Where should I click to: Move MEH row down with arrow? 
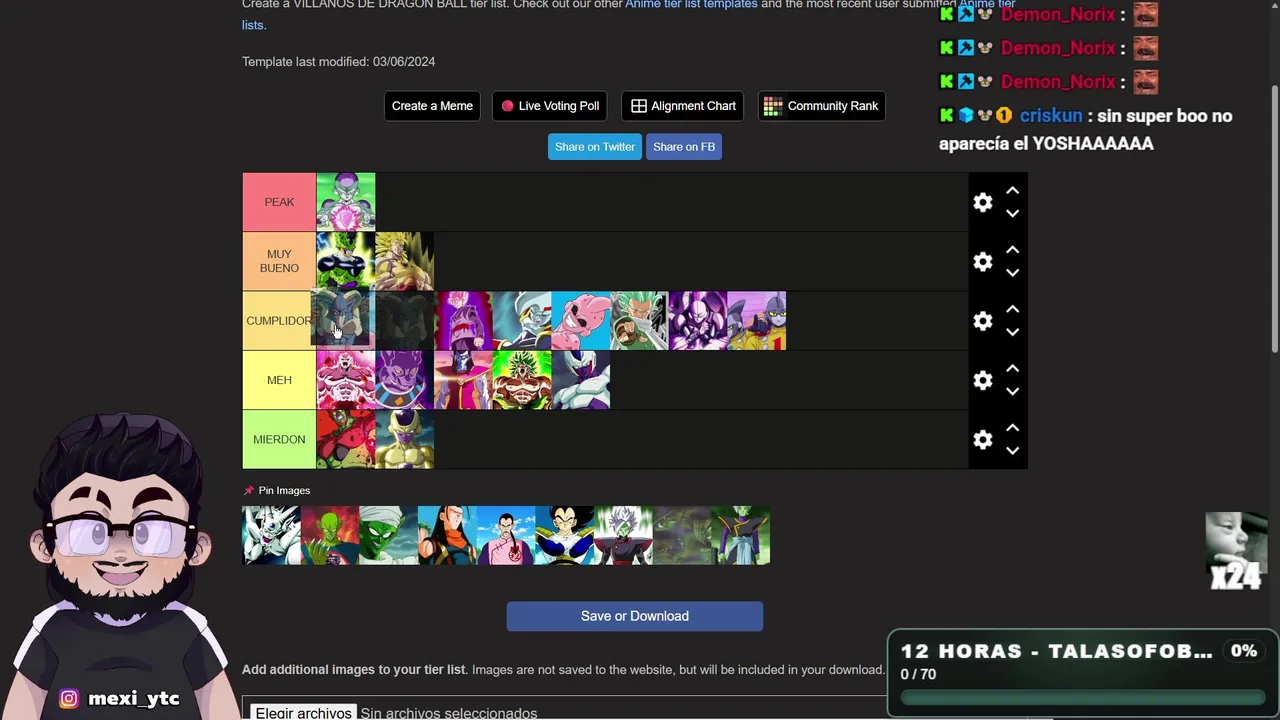(1012, 391)
